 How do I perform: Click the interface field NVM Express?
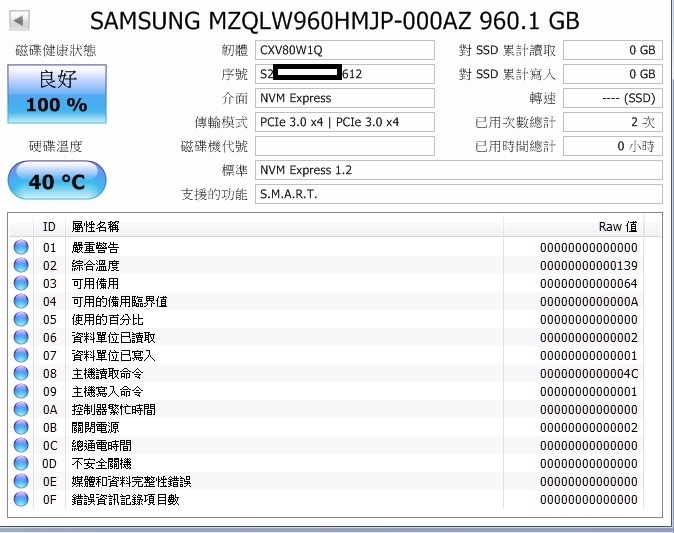pos(345,98)
